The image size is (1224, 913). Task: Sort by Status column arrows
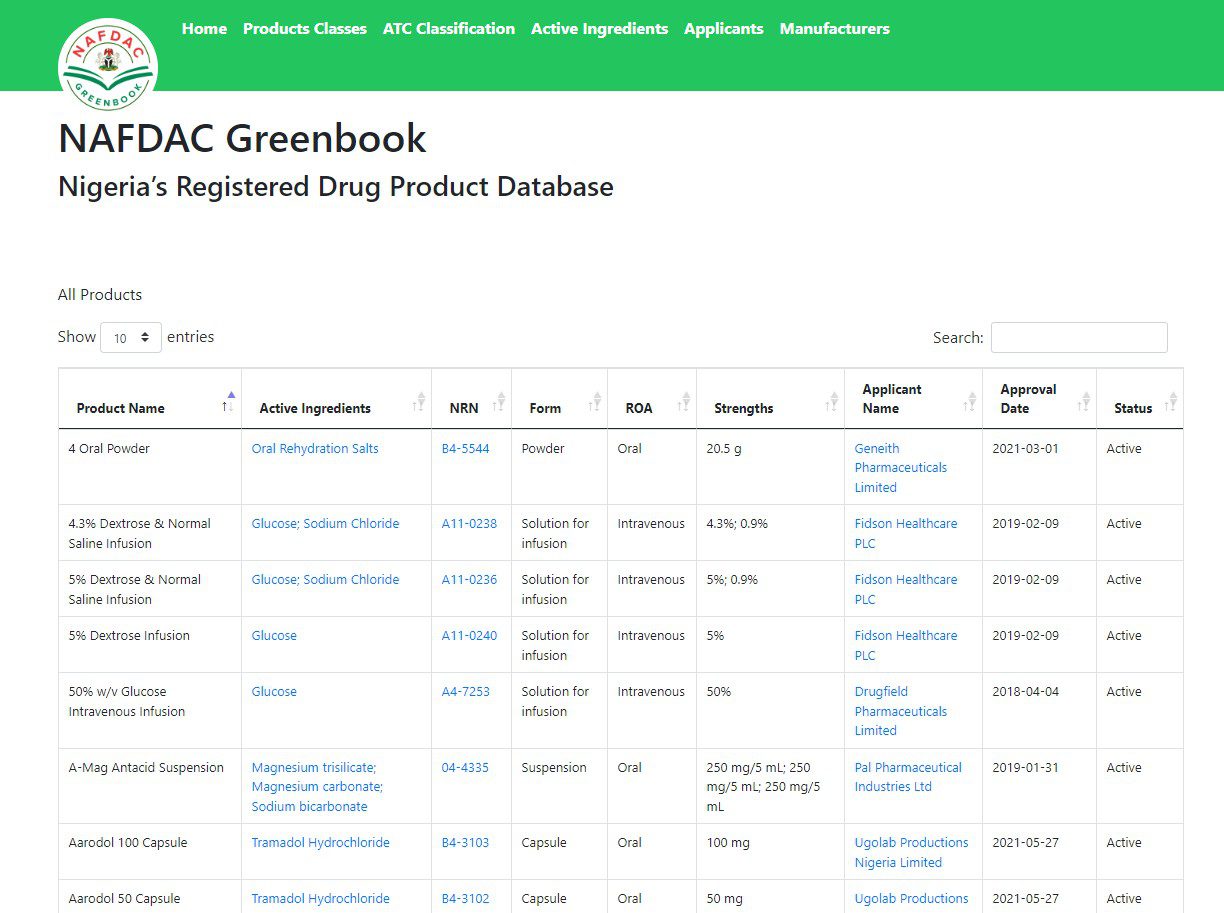(1171, 401)
